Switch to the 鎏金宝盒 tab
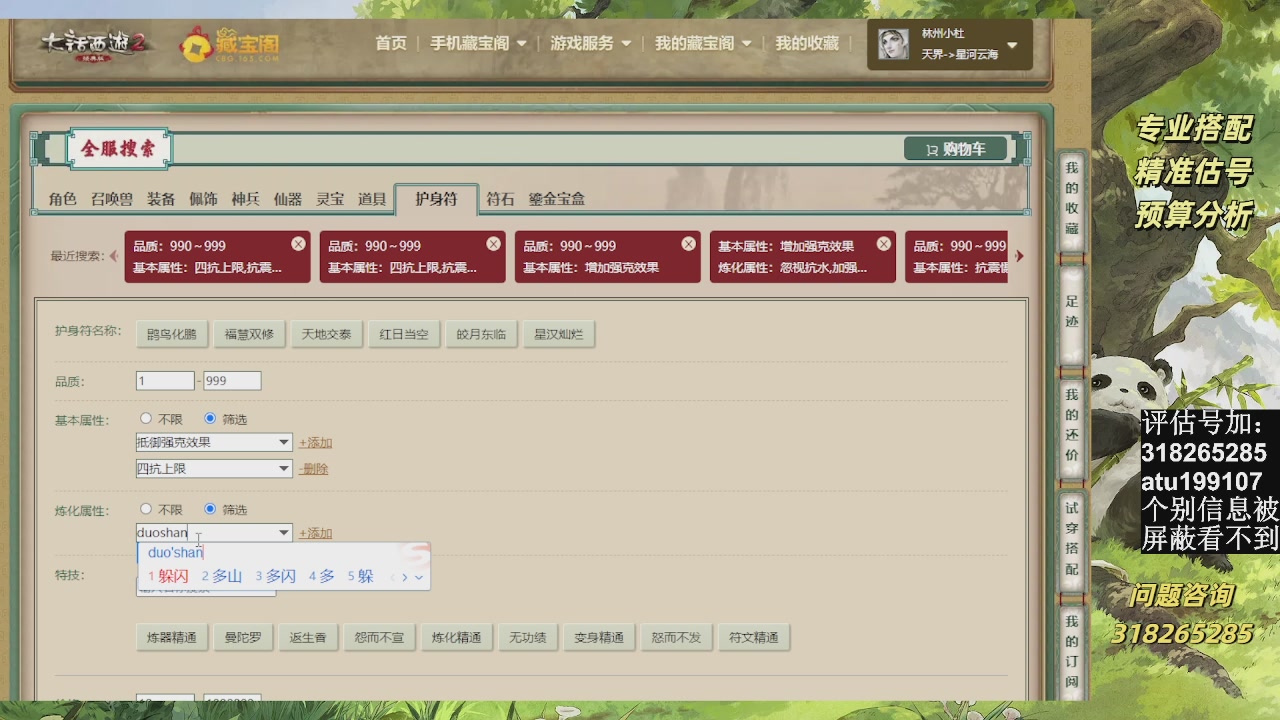This screenshot has height=720, width=1280. click(x=557, y=199)
